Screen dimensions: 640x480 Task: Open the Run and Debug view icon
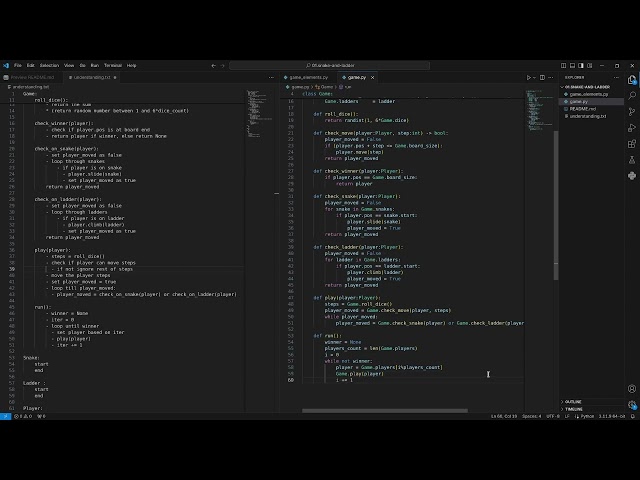click(632, 128)
